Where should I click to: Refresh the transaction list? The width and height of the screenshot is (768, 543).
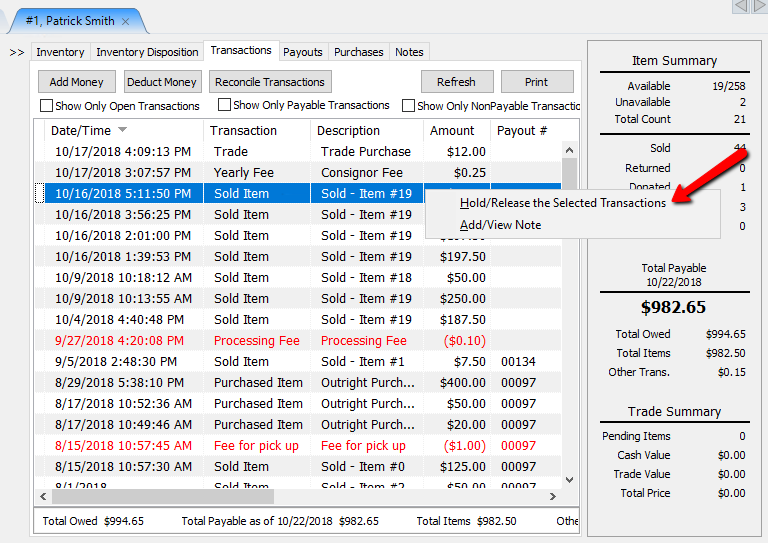456,82
